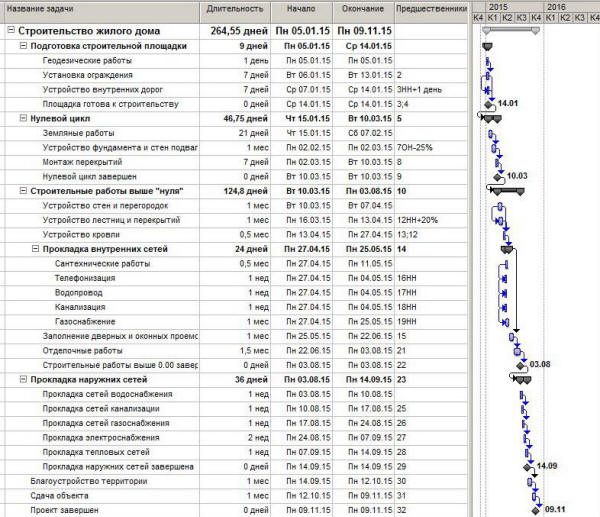Image resolution: width=600 pixels, height=517 pixels.
Task: Select the Водопровод task name
Action: click(x=78, y=293)
